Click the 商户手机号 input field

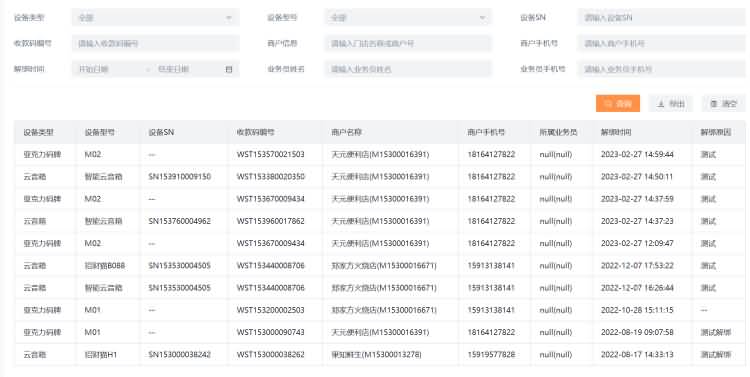tap(661, 44)
